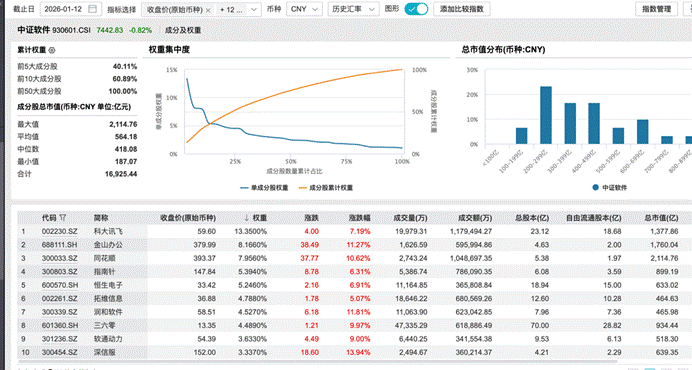Click the 13.3500% weight cell

[x=251, y=231]
